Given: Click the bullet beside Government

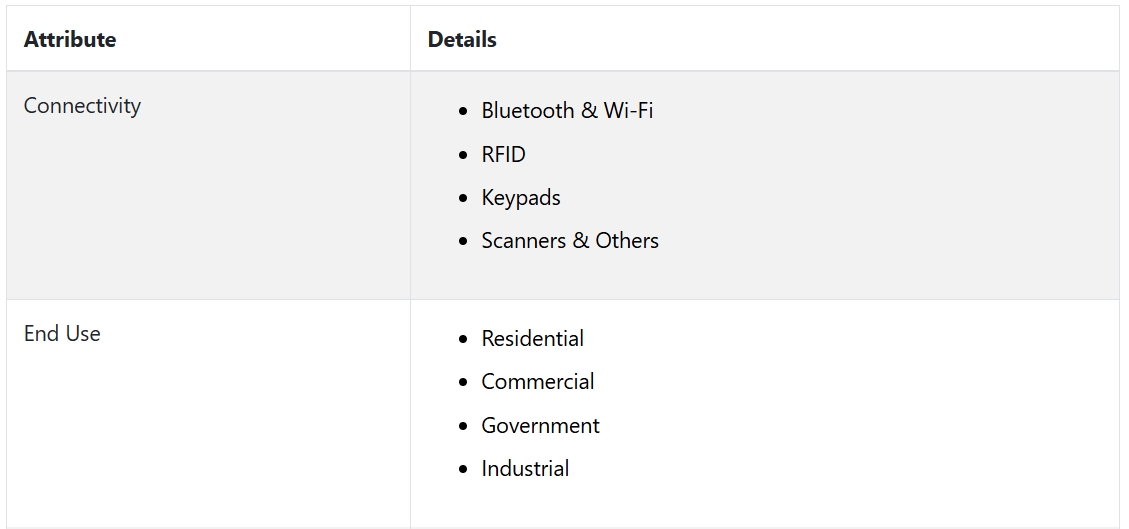Looking at the screenshot, I should coord(463,426).
